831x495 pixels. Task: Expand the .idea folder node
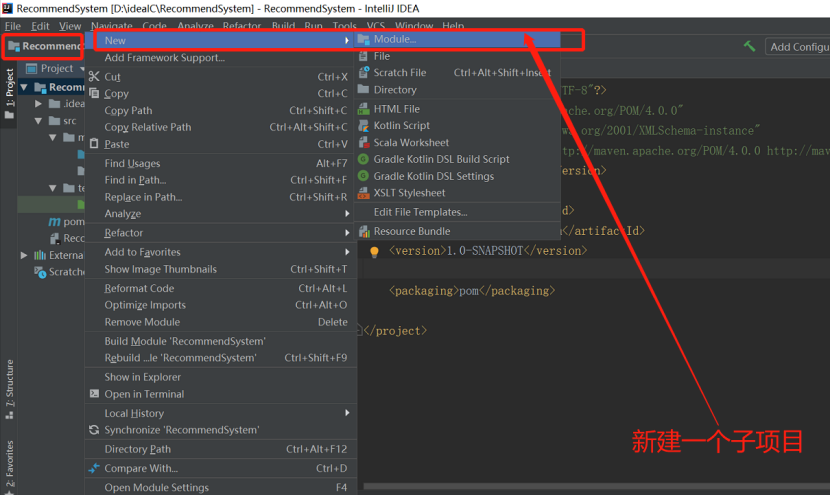38,104
